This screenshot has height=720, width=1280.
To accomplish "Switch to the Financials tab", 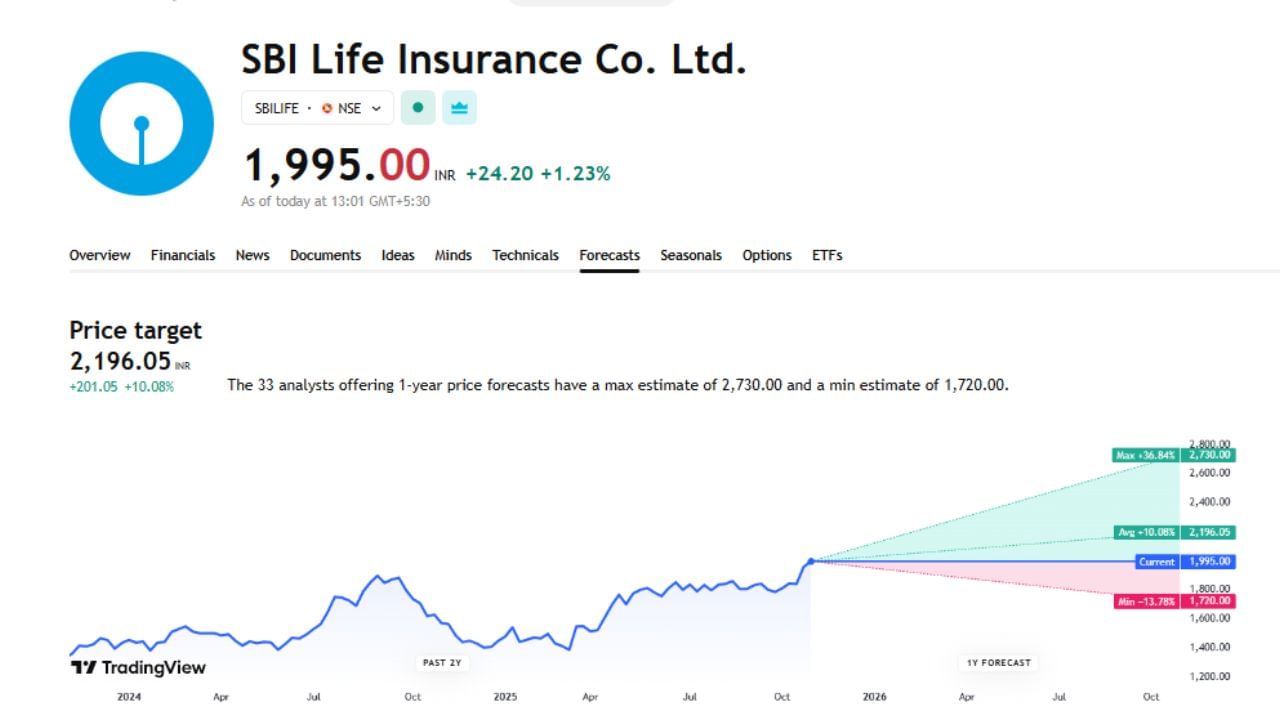I will point(183,255).
